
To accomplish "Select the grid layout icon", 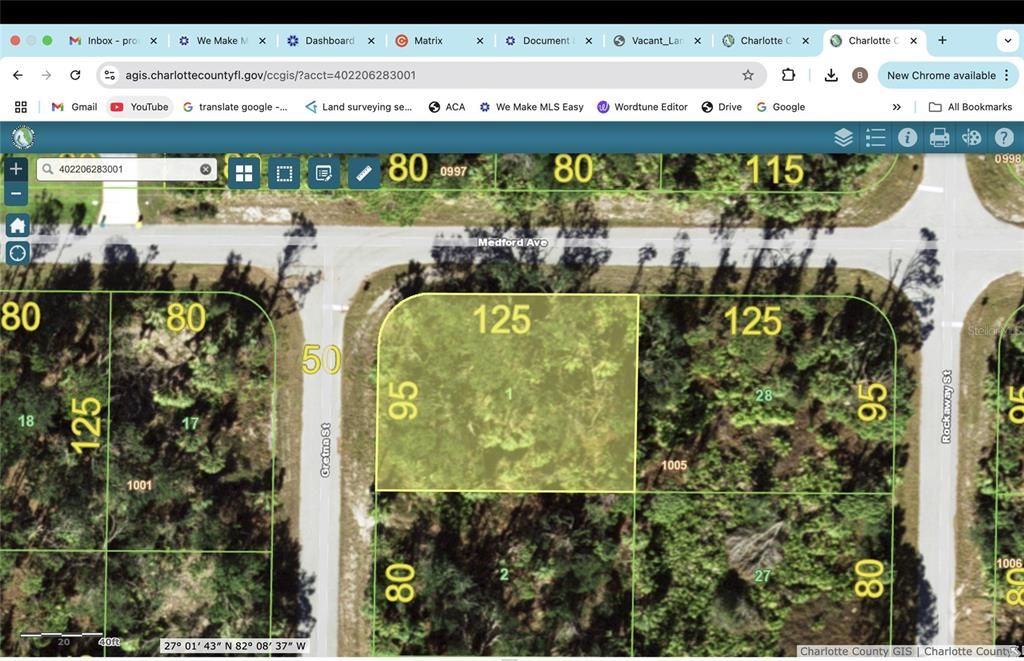I will (244, 172).
